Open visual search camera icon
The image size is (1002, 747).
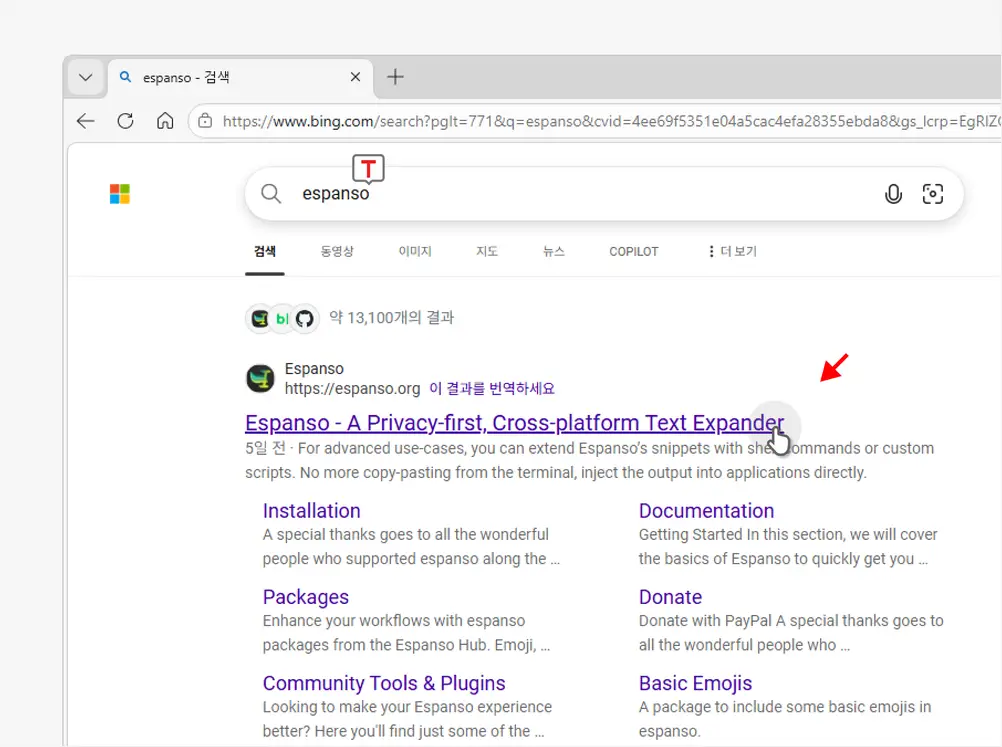pyautogui.click(x=933, y=194)
